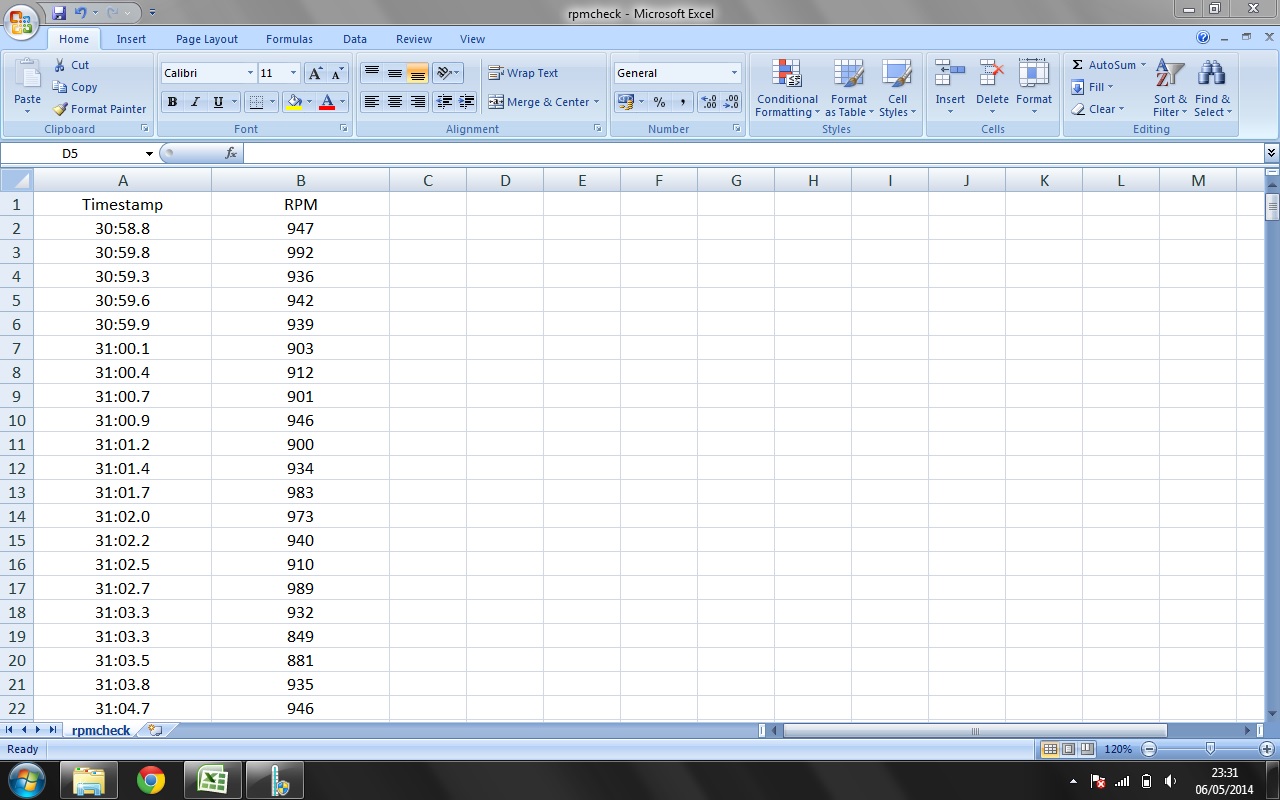Image resolution: width=1280 pixels, height=800 pixels.
Task: Click the formula bar input
Action: (753, 154)
